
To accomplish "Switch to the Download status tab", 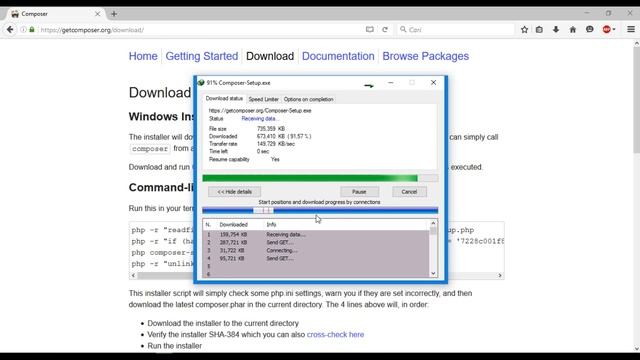I will 224,99.
